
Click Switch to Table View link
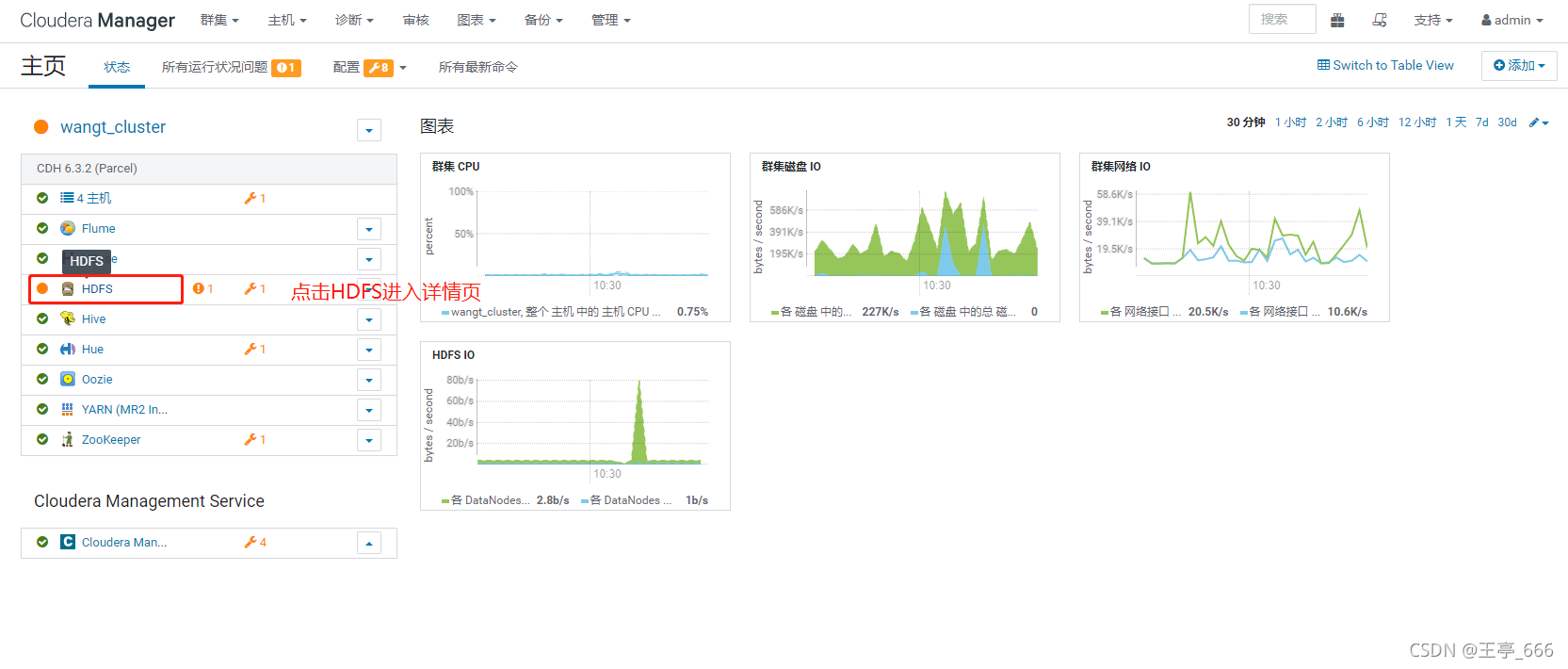click(x=1385, y=65)
